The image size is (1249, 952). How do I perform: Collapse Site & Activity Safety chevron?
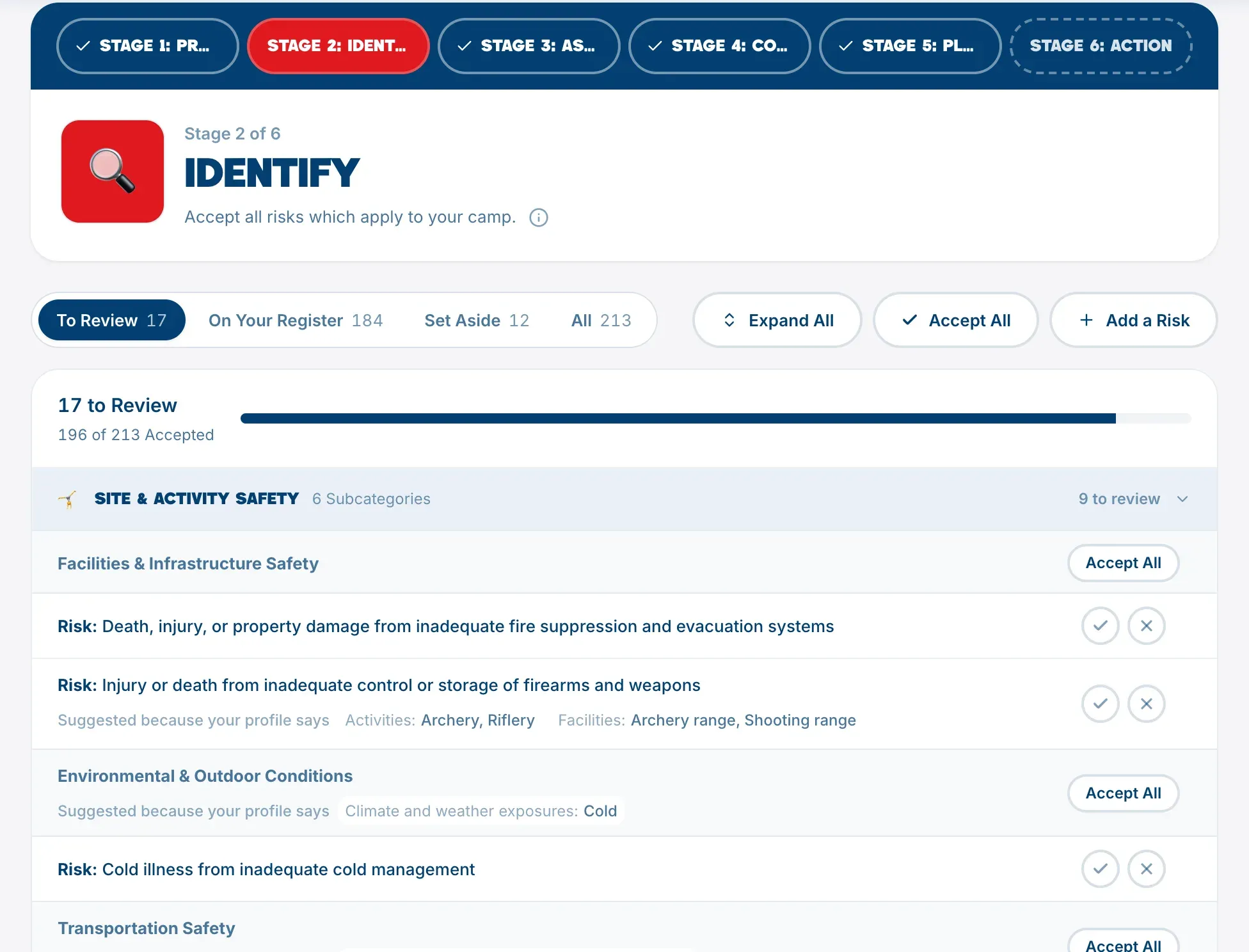point(1182,499)
